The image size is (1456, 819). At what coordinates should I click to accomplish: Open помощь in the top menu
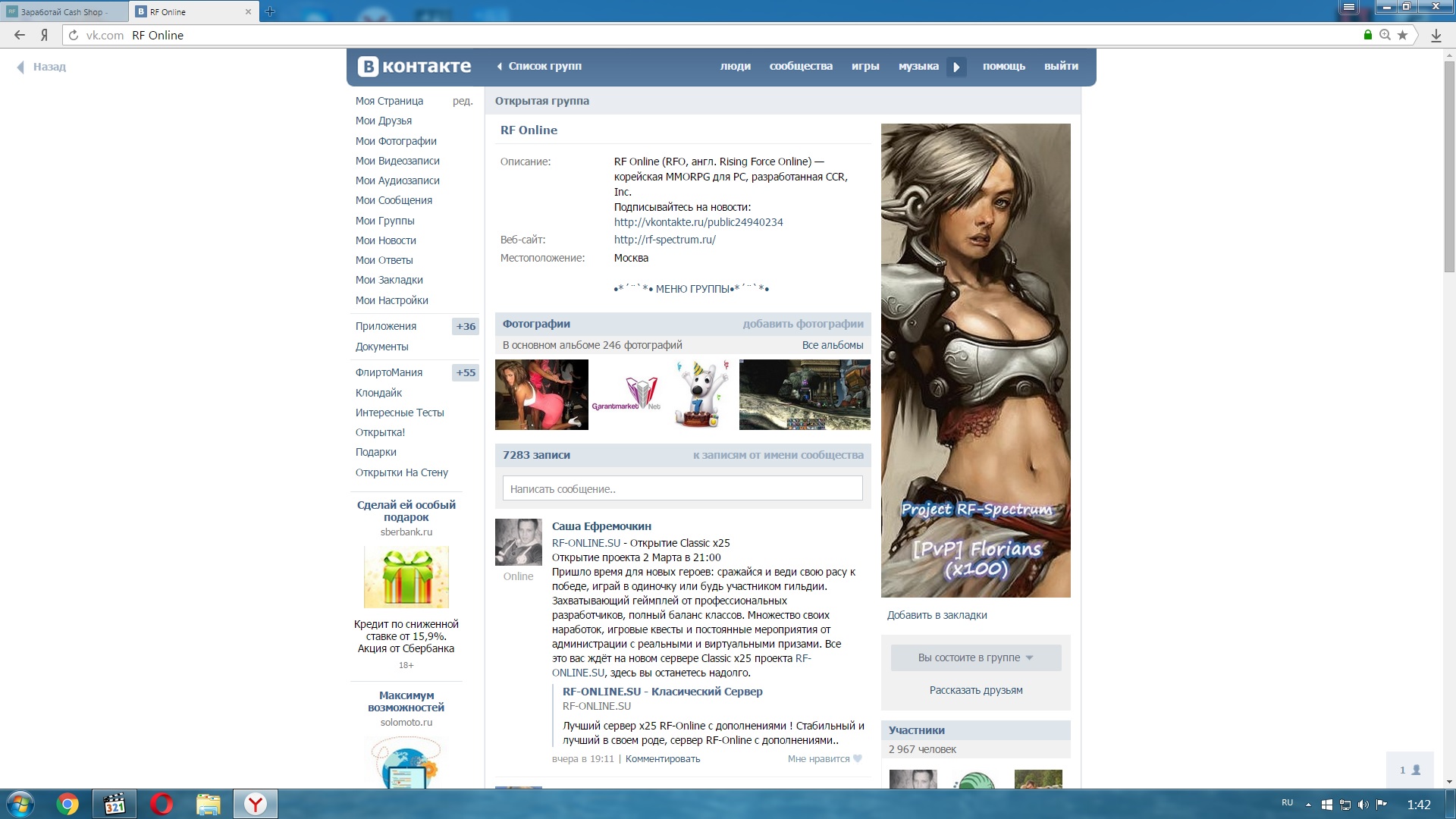pyautogui.click(x=1004, y=66)
